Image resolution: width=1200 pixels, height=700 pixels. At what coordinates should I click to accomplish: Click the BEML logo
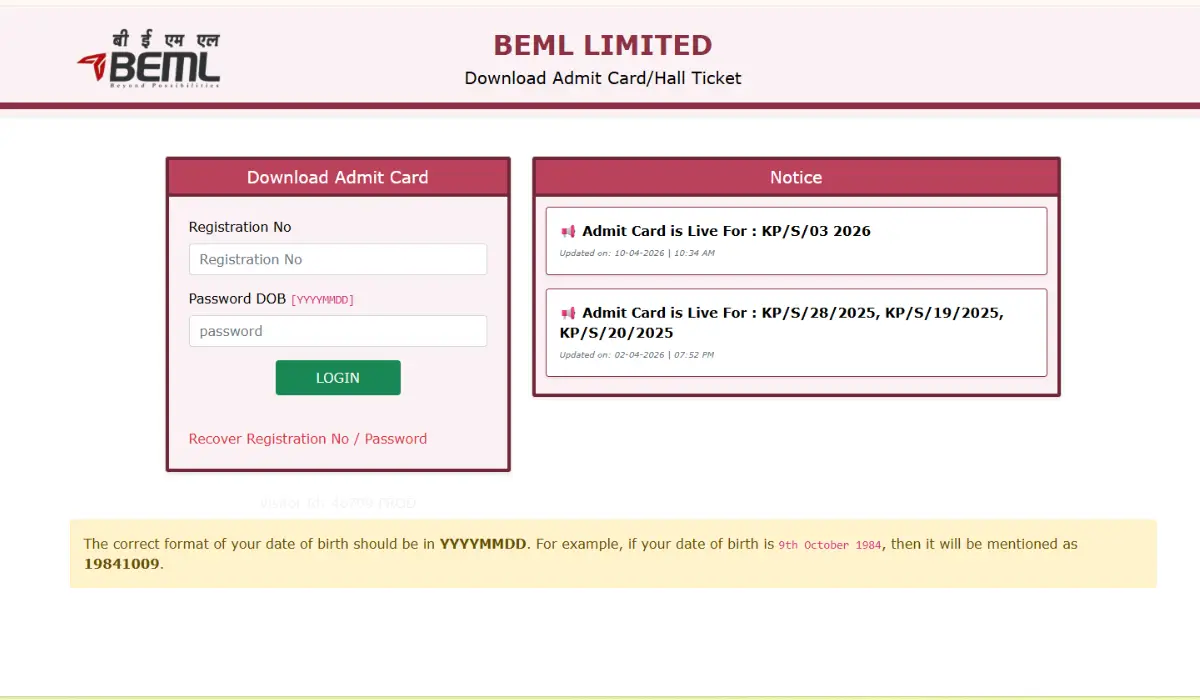point(150,60)
